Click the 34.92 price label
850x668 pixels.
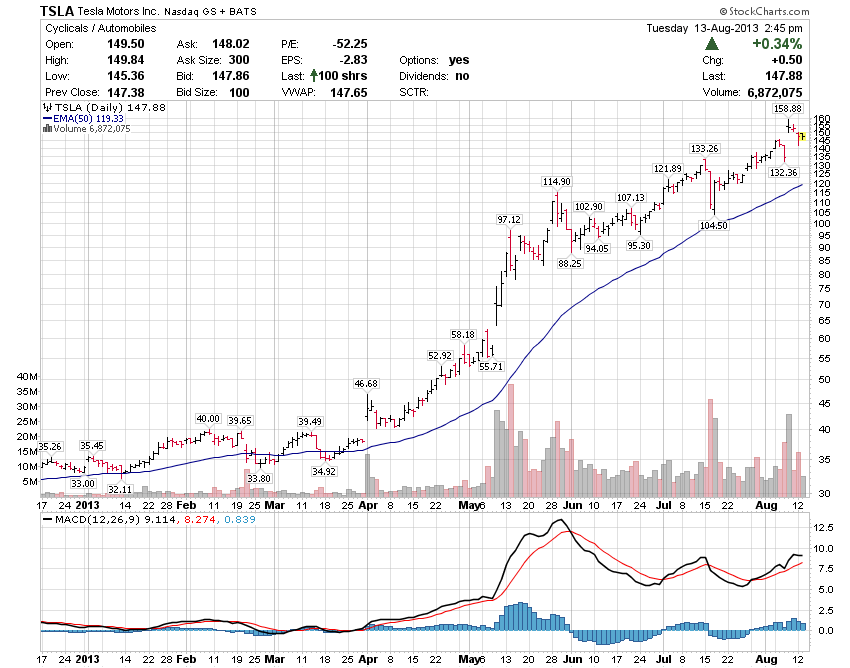[324, 472]
